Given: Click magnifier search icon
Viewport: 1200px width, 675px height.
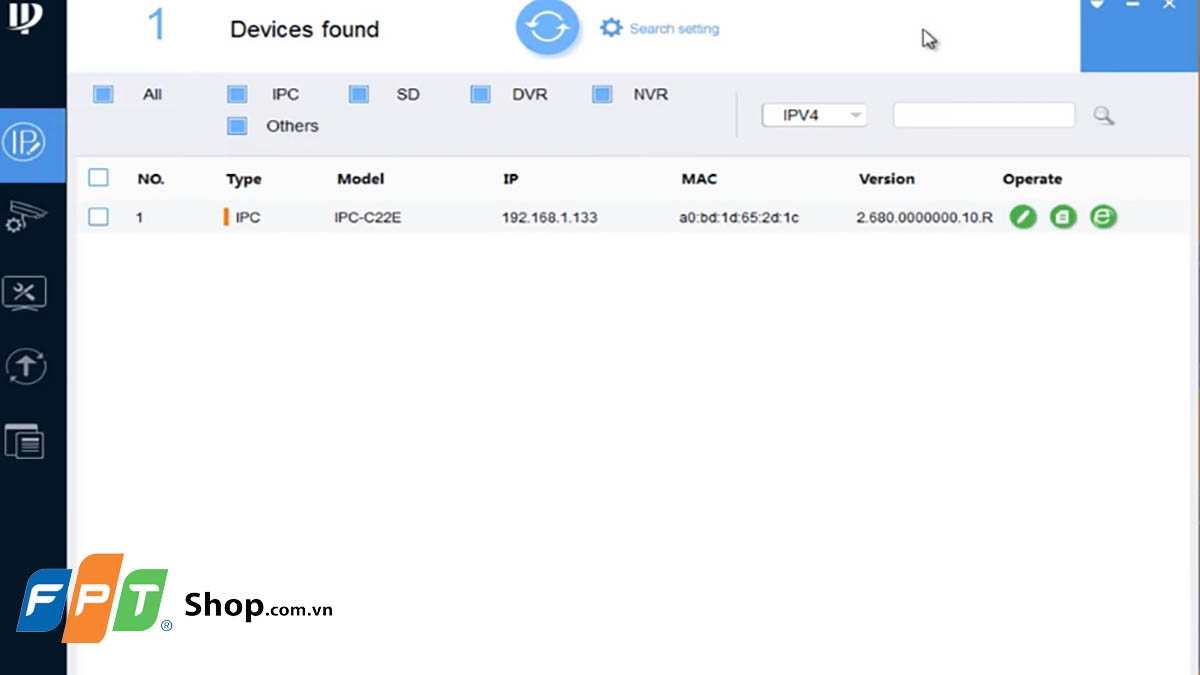Looking at the screenshot, I should pos(1103,116).
